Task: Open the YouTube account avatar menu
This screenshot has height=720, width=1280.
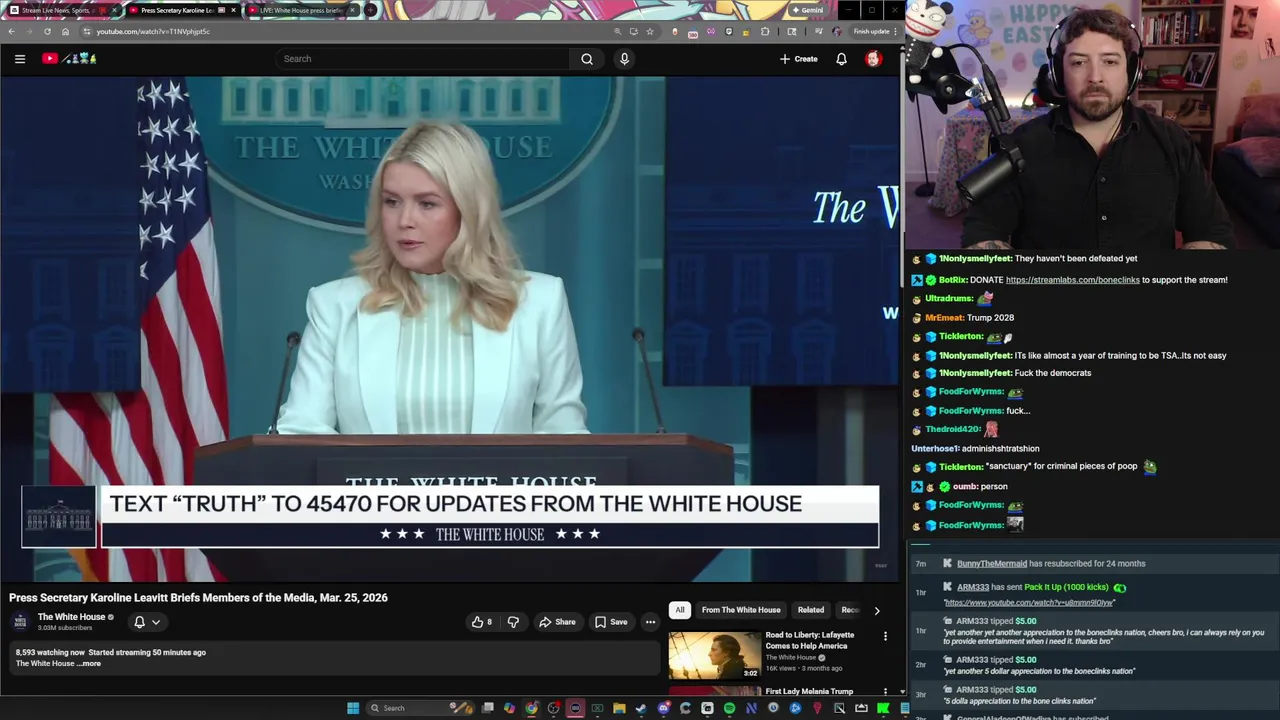Action: coord(873,59)
